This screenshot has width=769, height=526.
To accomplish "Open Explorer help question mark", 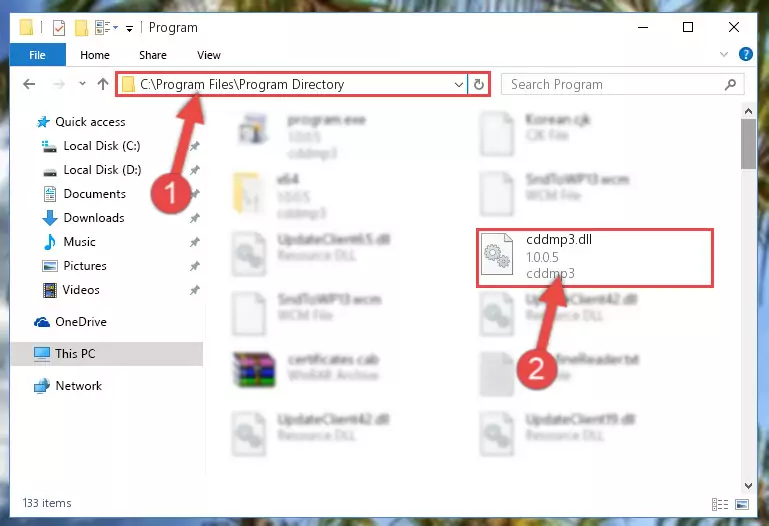I will [745, 54].
